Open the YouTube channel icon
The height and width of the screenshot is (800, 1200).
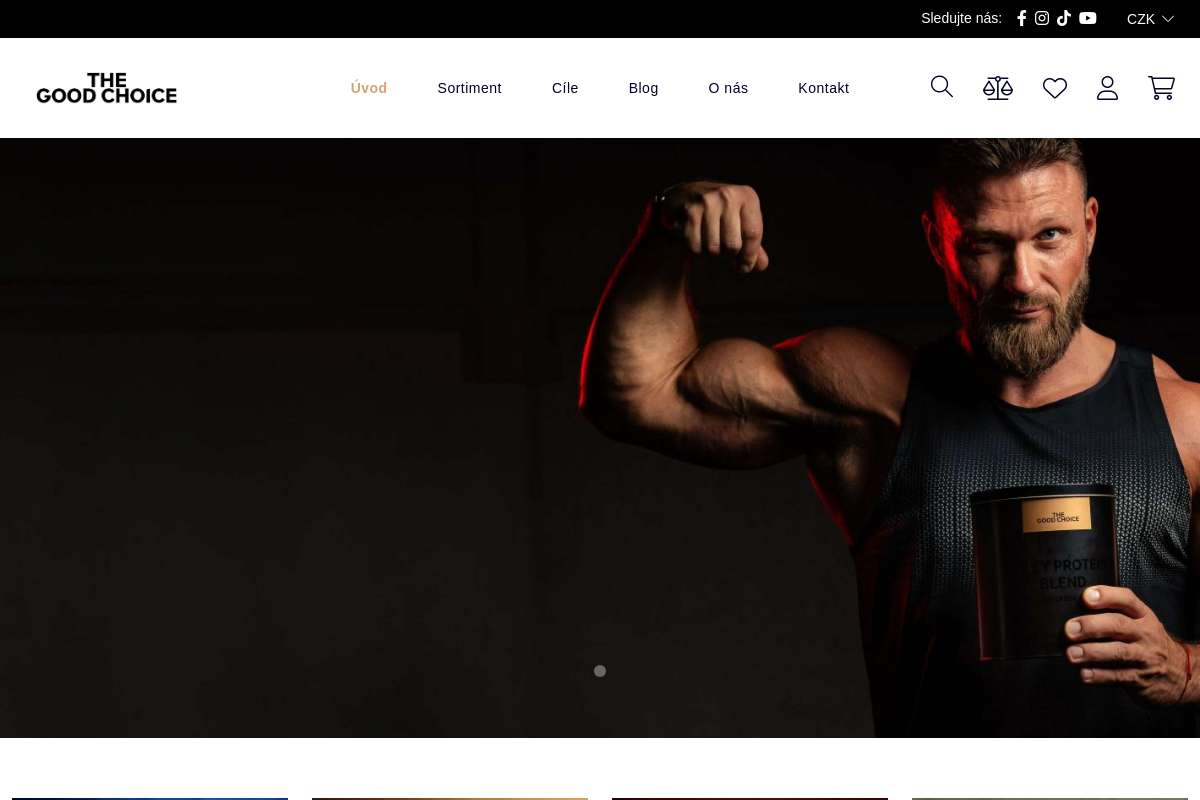click(1088, 18)
